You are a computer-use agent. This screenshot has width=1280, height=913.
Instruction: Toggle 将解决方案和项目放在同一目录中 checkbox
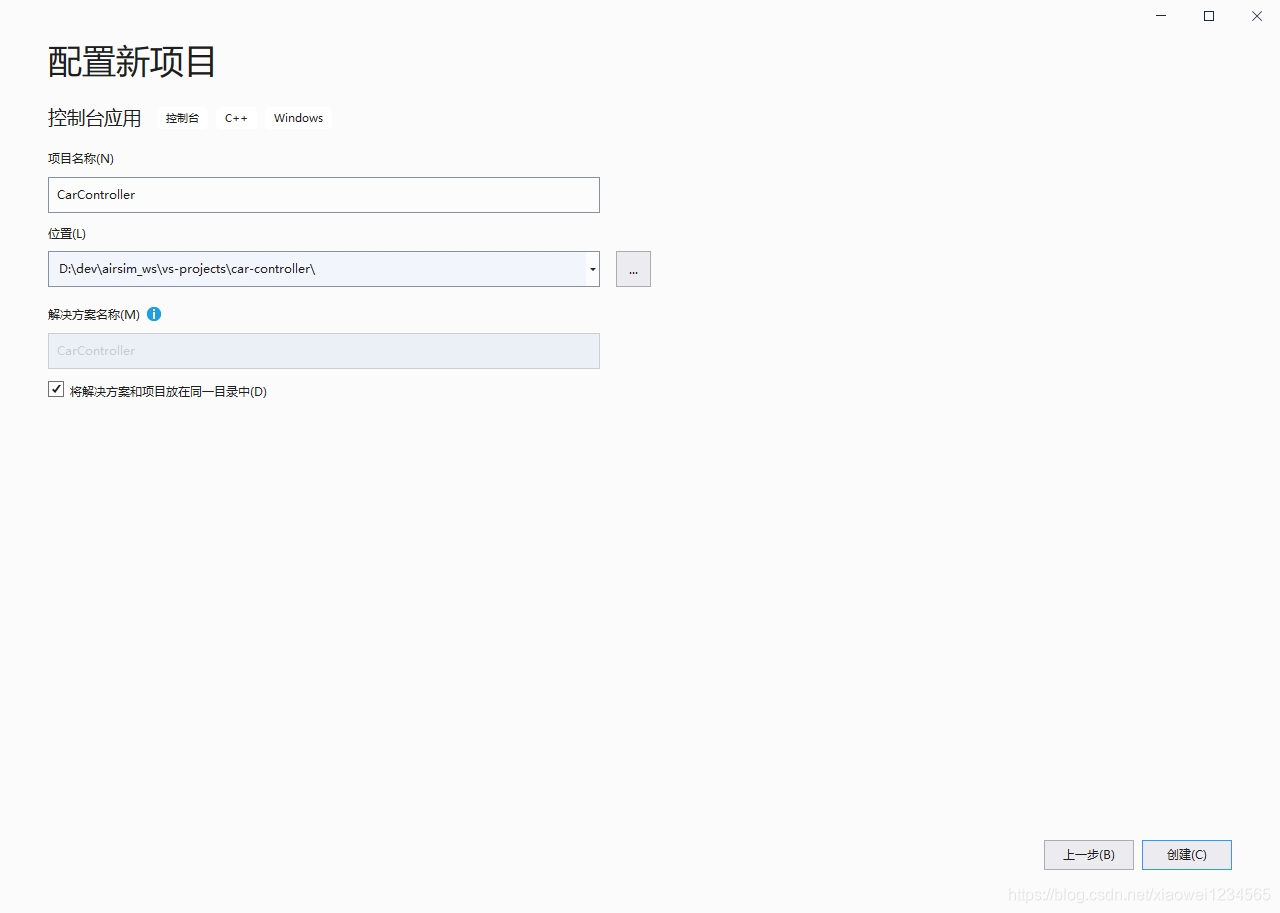56,390
